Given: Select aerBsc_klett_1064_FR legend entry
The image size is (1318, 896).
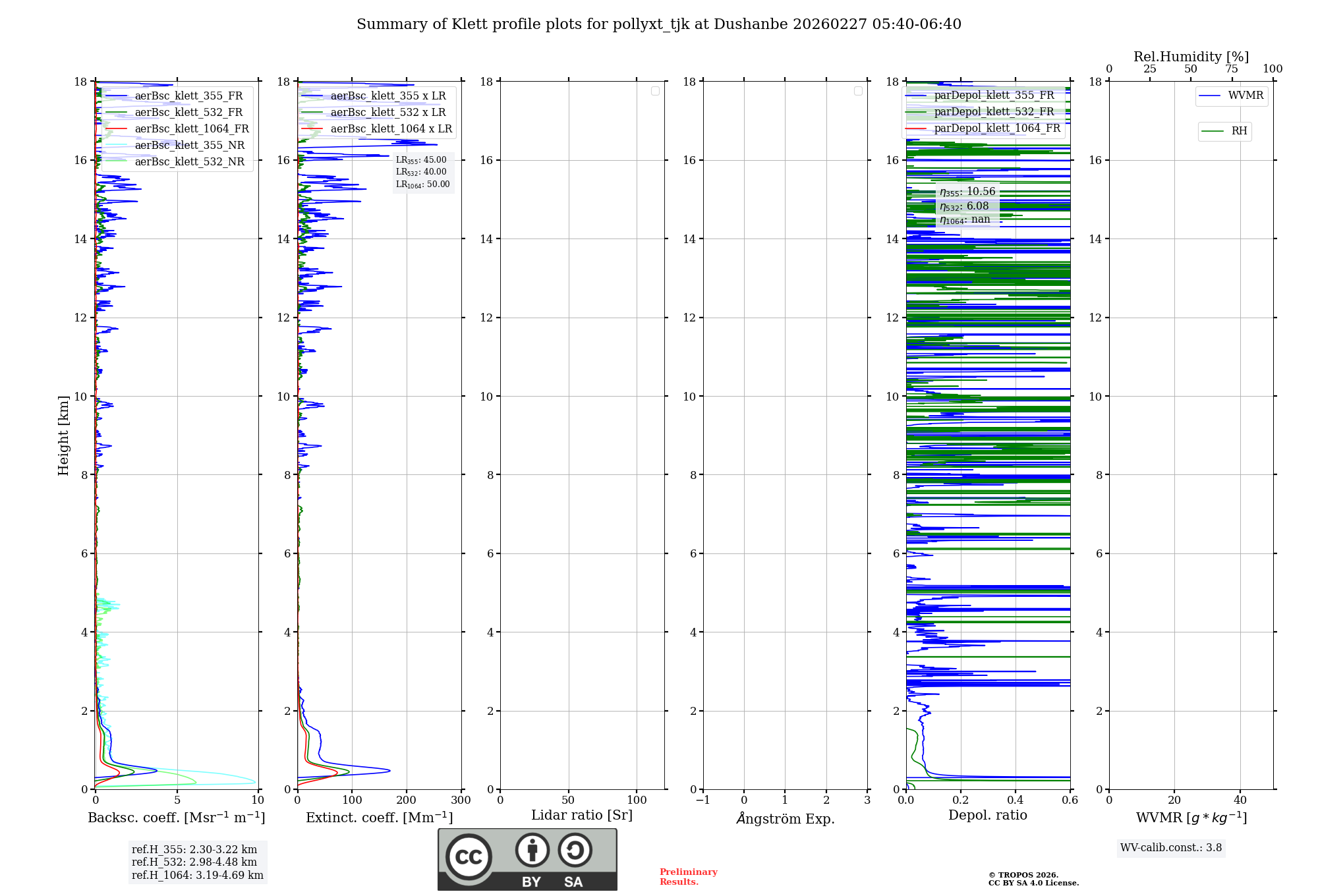Looking at the screenshot, I should coord(191,129).
